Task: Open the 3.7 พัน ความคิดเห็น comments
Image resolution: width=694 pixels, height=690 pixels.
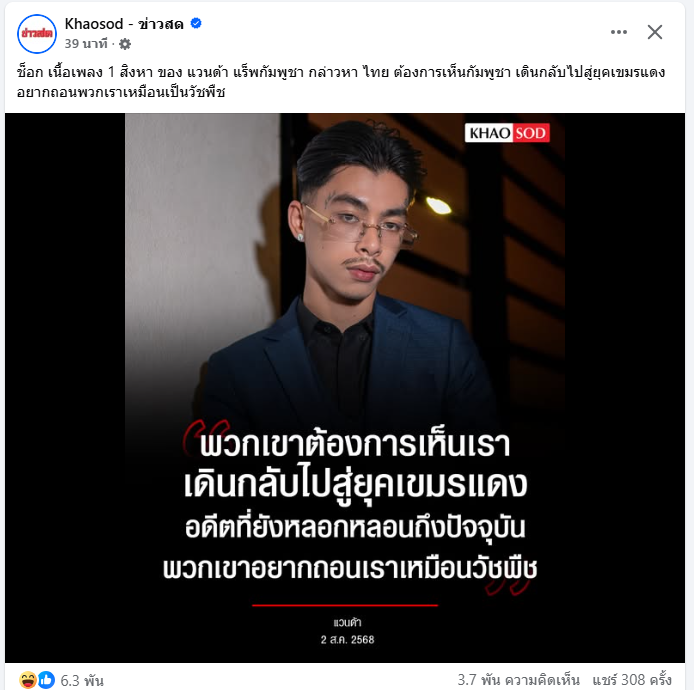Action: pos(518,680)
